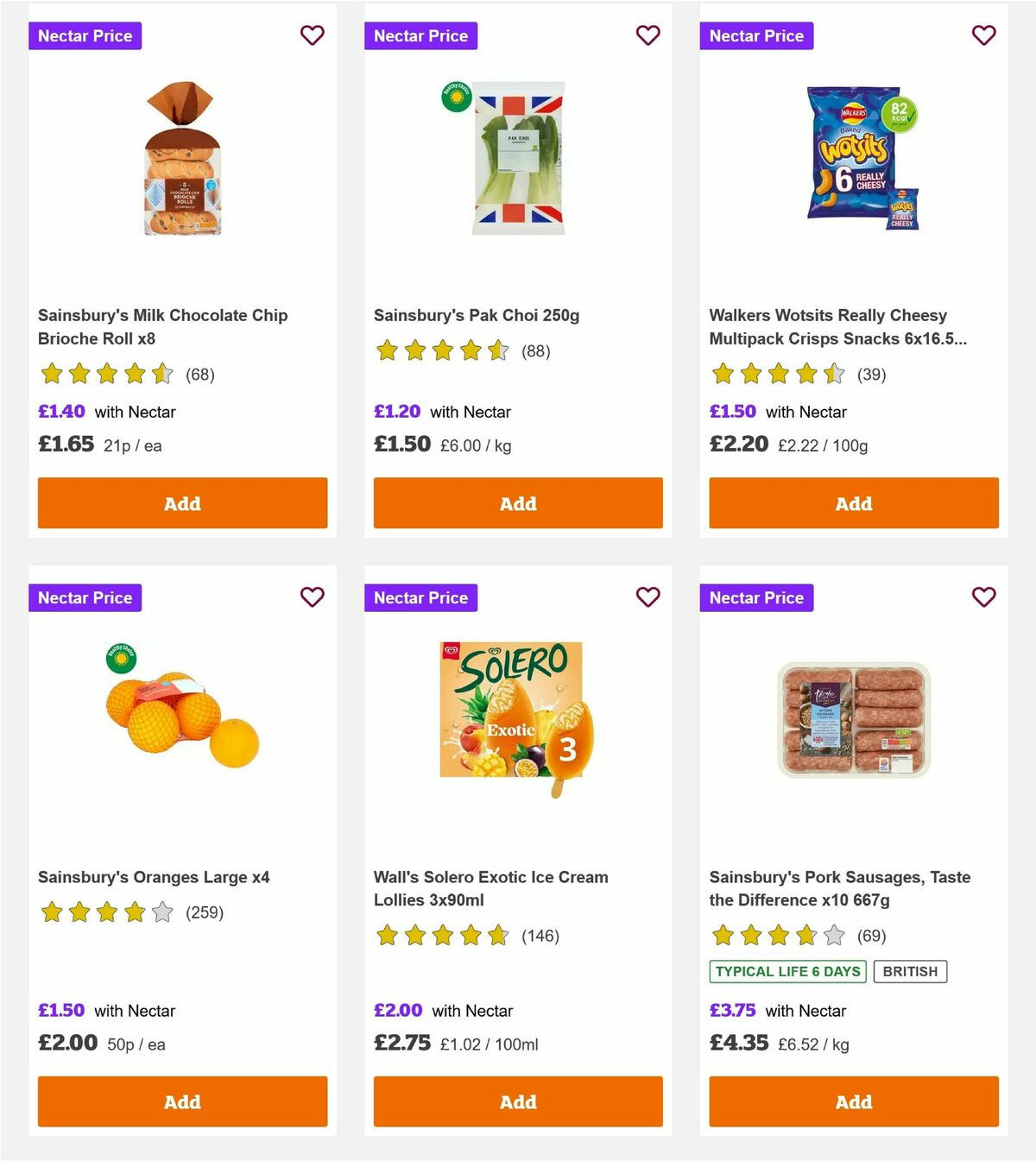Favourite the Sainsbury's Oranges Large x4 product
The width and height of the screenshot is (1036, 1161).
(x=313, y=596)
